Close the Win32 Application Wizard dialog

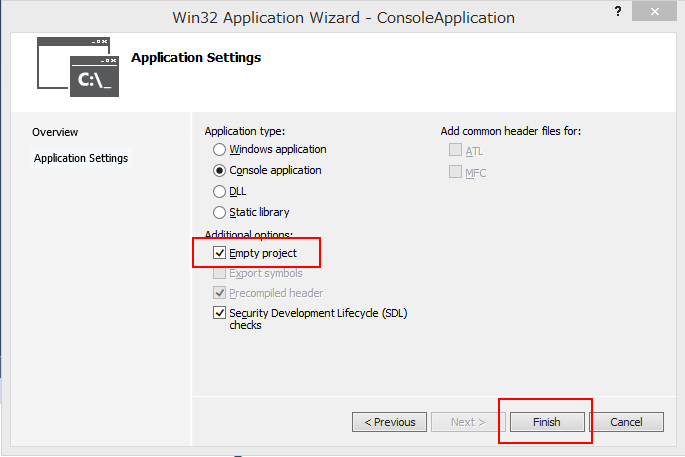[654, 11]
